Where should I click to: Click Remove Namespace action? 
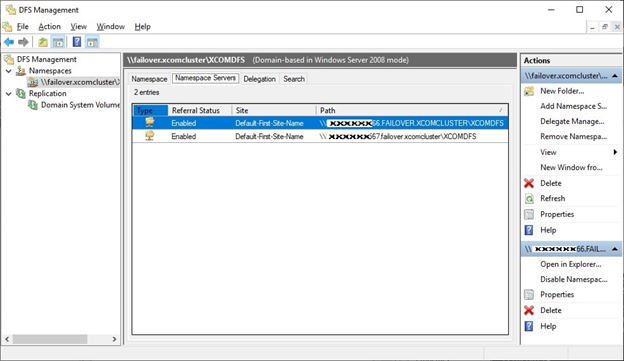(573, 137)
